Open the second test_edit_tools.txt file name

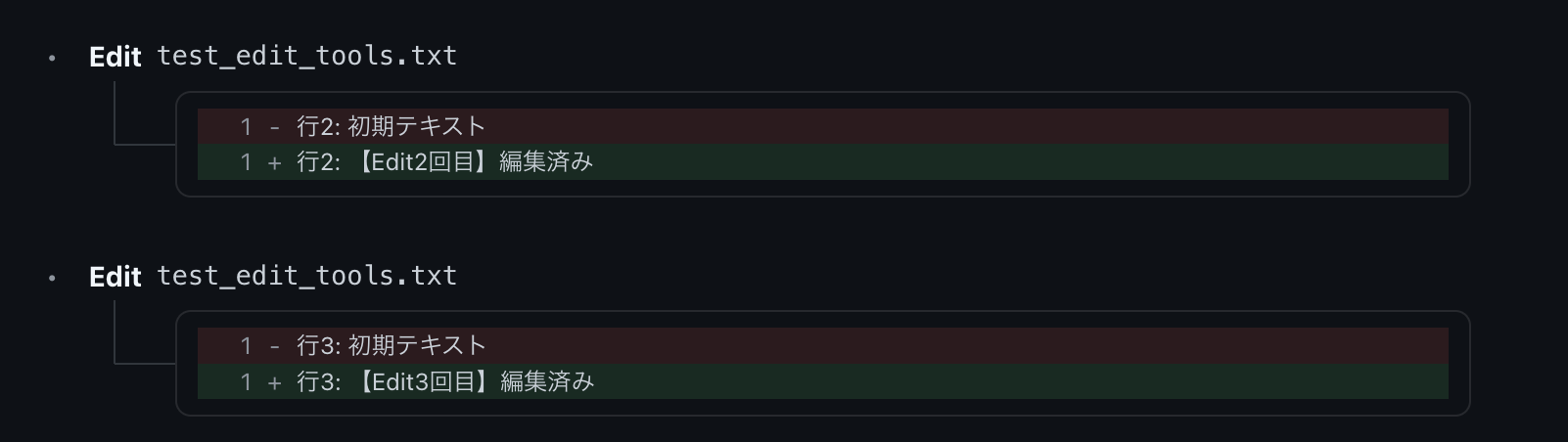306,276
